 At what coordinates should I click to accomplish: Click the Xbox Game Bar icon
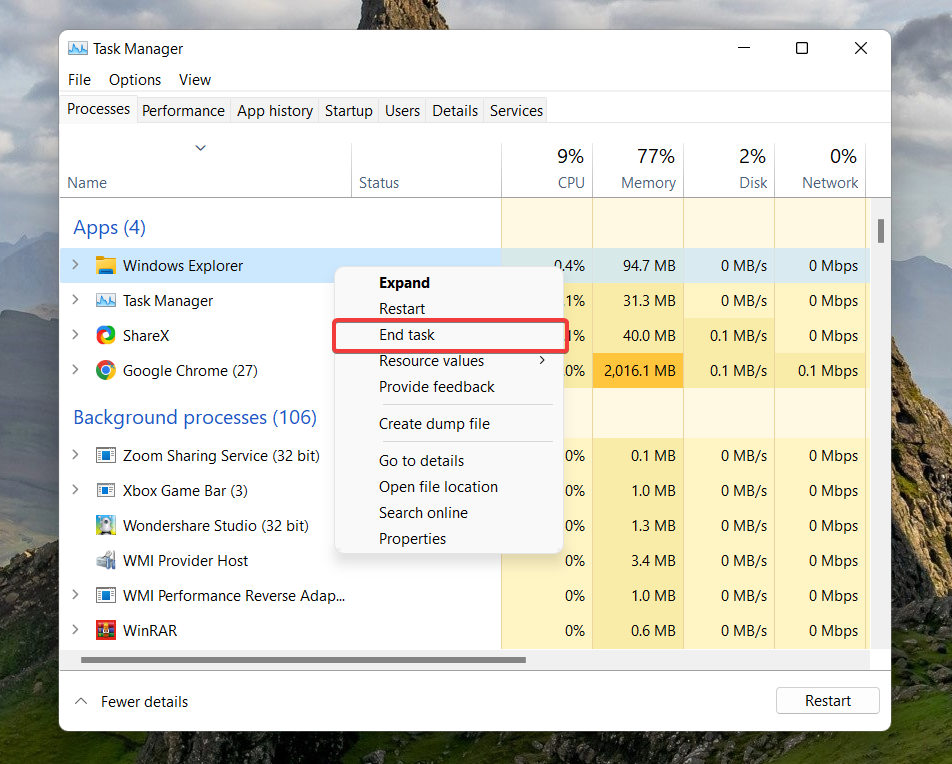tap(106, 490)
